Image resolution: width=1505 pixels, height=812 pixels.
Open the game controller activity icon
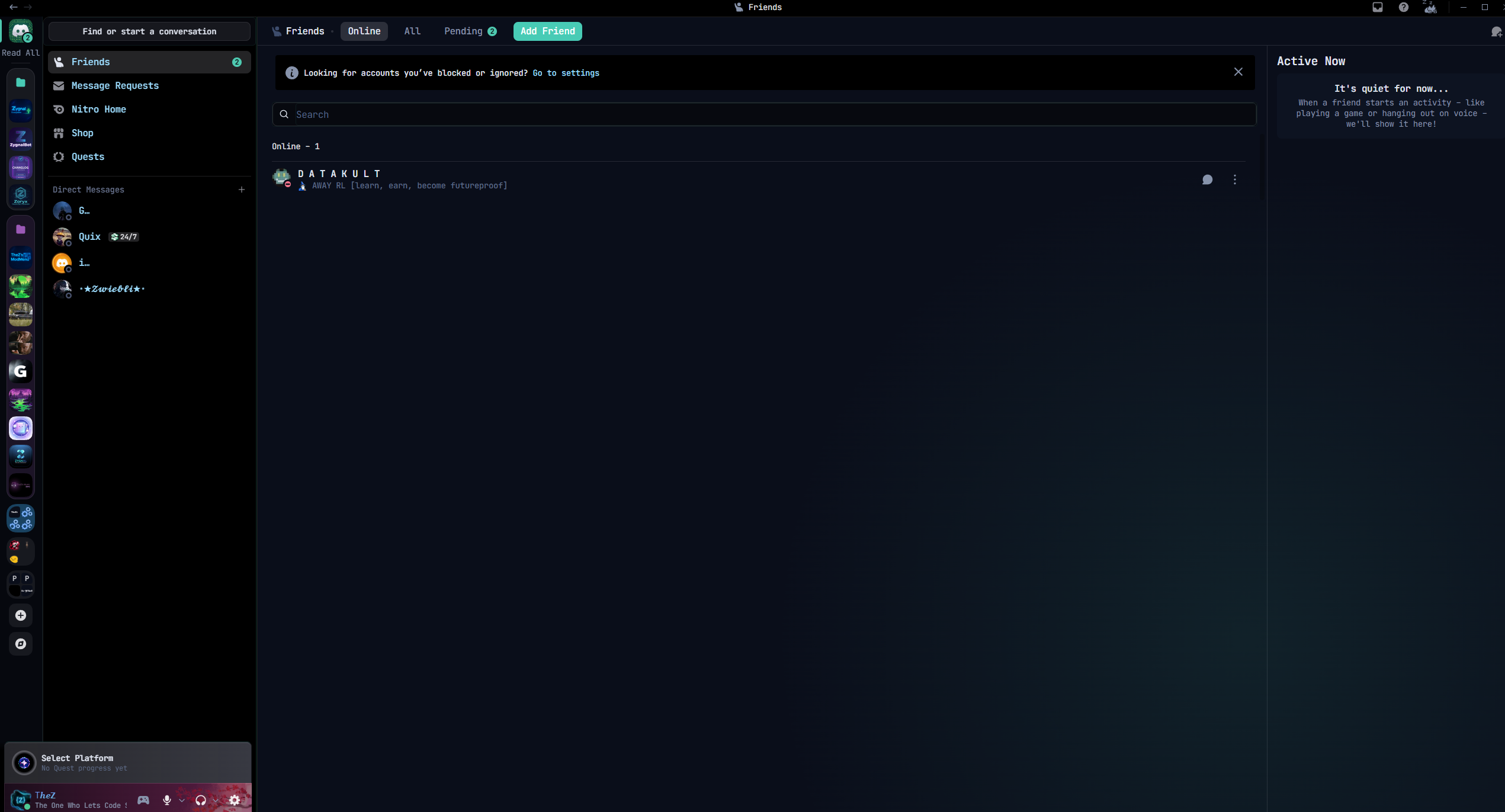pos(143,800)
